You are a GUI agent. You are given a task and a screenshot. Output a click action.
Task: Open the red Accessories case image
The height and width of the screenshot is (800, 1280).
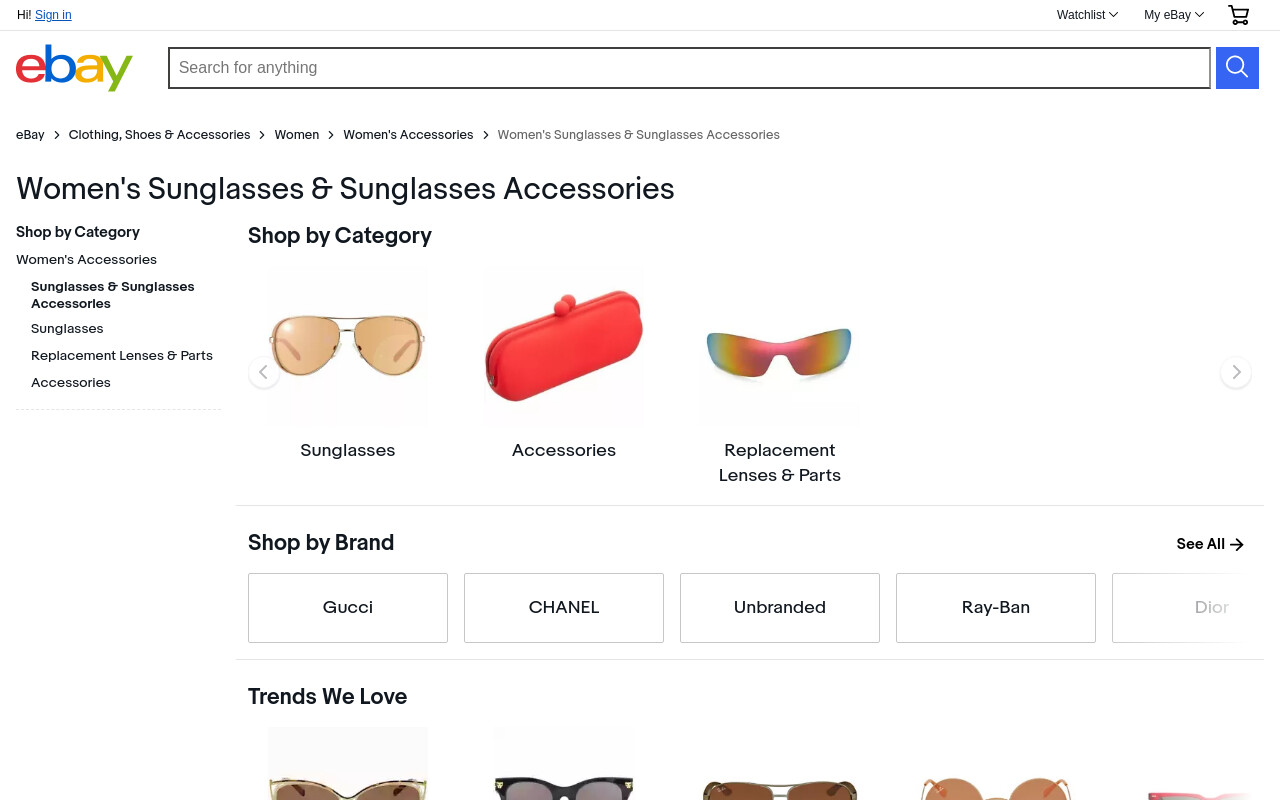(x=564, y=347)
